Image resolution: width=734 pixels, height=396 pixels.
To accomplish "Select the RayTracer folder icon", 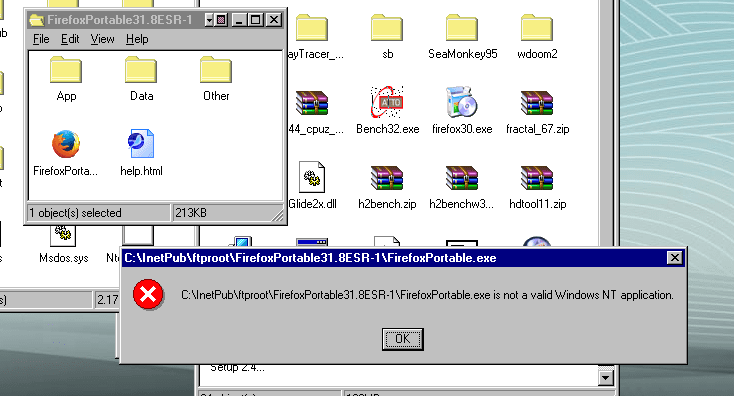I will point(312,28).
